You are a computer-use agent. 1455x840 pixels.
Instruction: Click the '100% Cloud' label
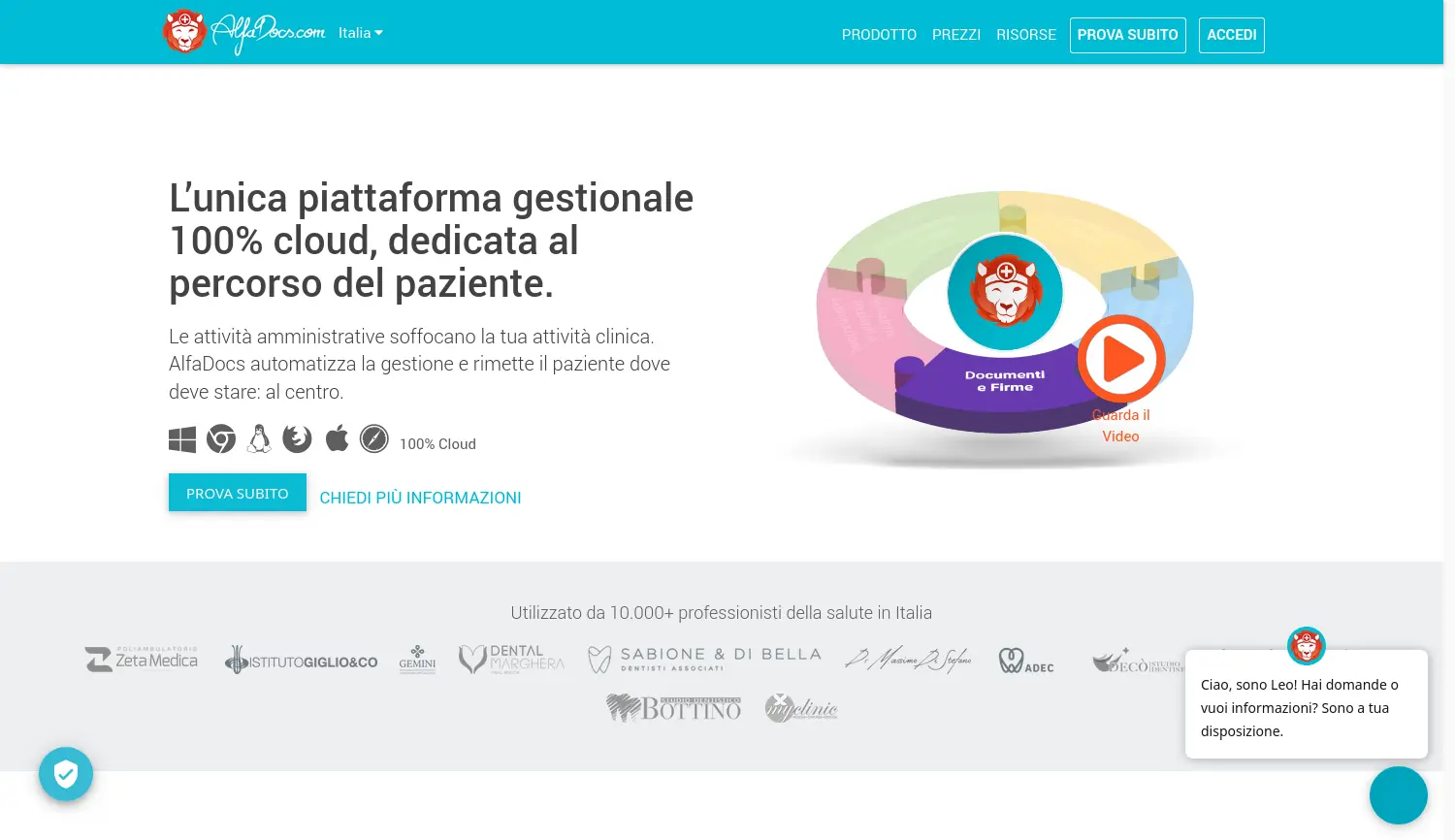point(437,444)
